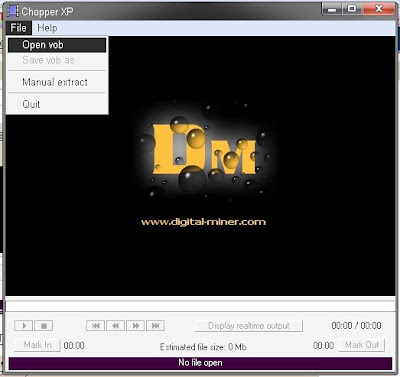Image resolution: width=400 pixels, height=377 pixels.
Task: Open the Help menu
Action: (x=47, y=28)
